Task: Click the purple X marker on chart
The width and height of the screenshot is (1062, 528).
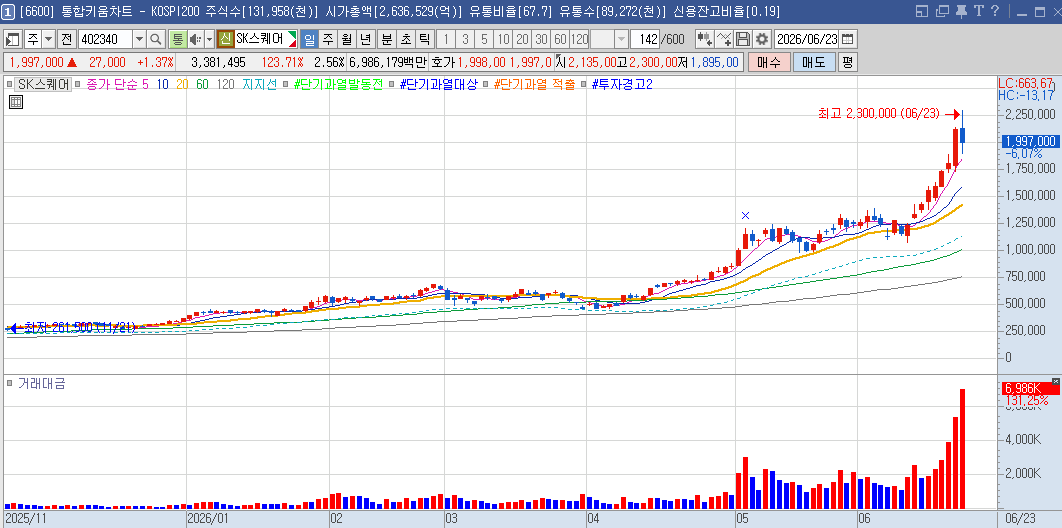Action: 746,216
